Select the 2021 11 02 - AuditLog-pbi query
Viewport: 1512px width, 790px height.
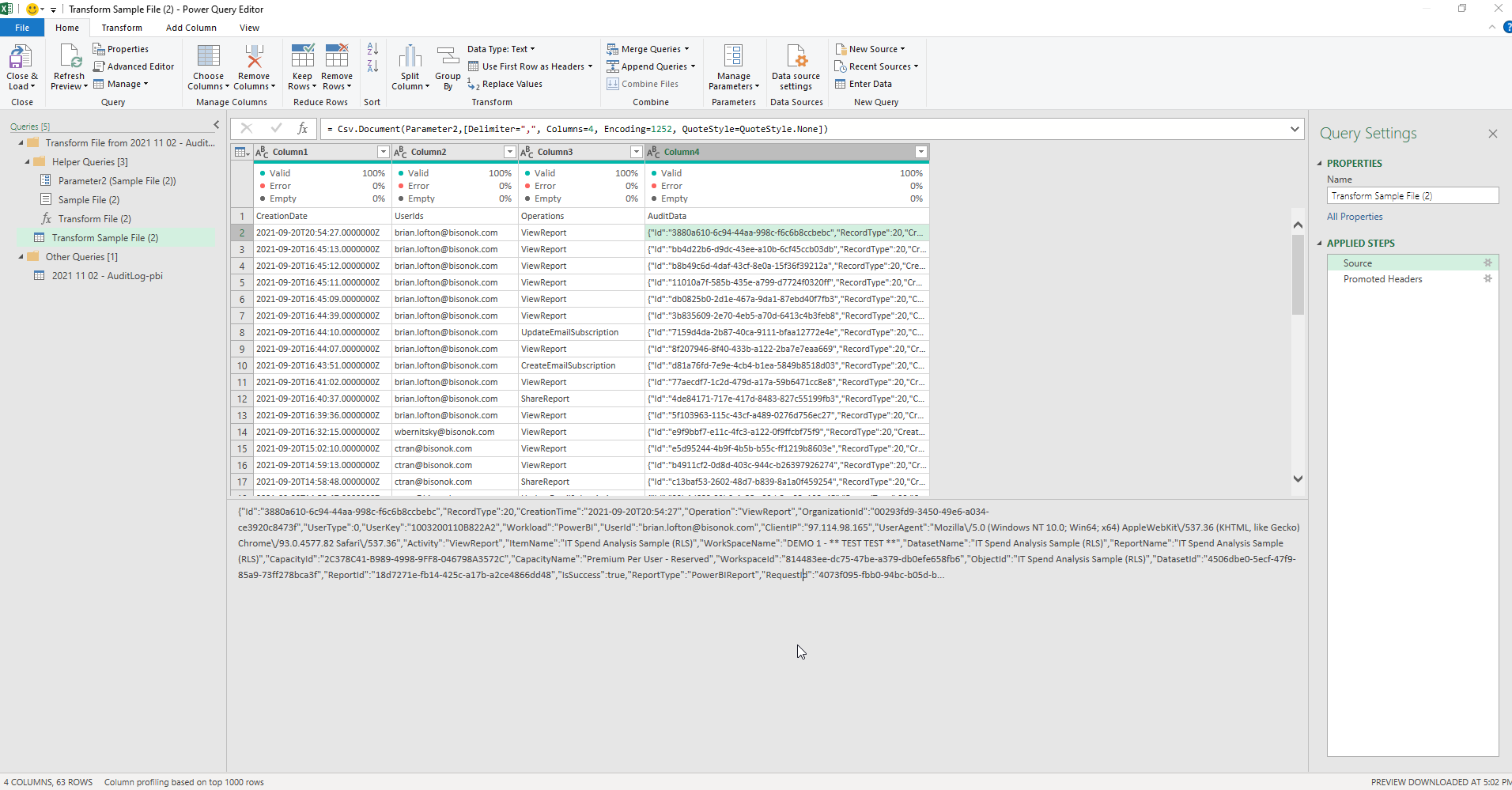coord(107,276)
